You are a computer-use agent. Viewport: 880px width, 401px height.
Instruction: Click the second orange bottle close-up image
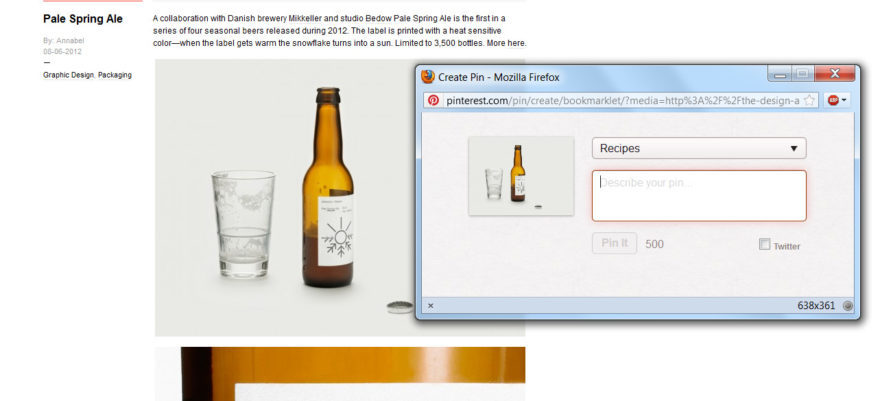[x=340, y=374]
